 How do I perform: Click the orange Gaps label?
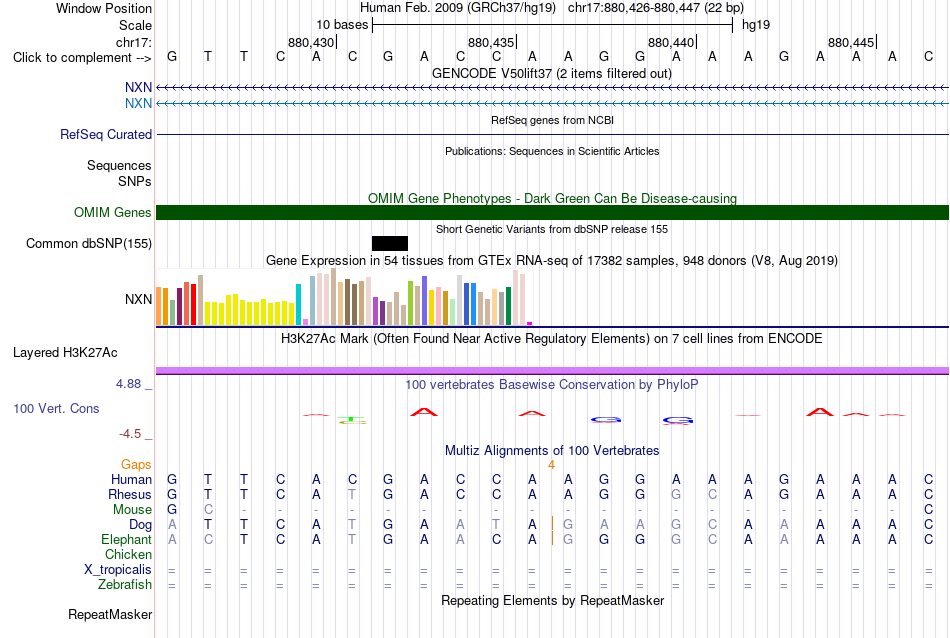(136, 464)
